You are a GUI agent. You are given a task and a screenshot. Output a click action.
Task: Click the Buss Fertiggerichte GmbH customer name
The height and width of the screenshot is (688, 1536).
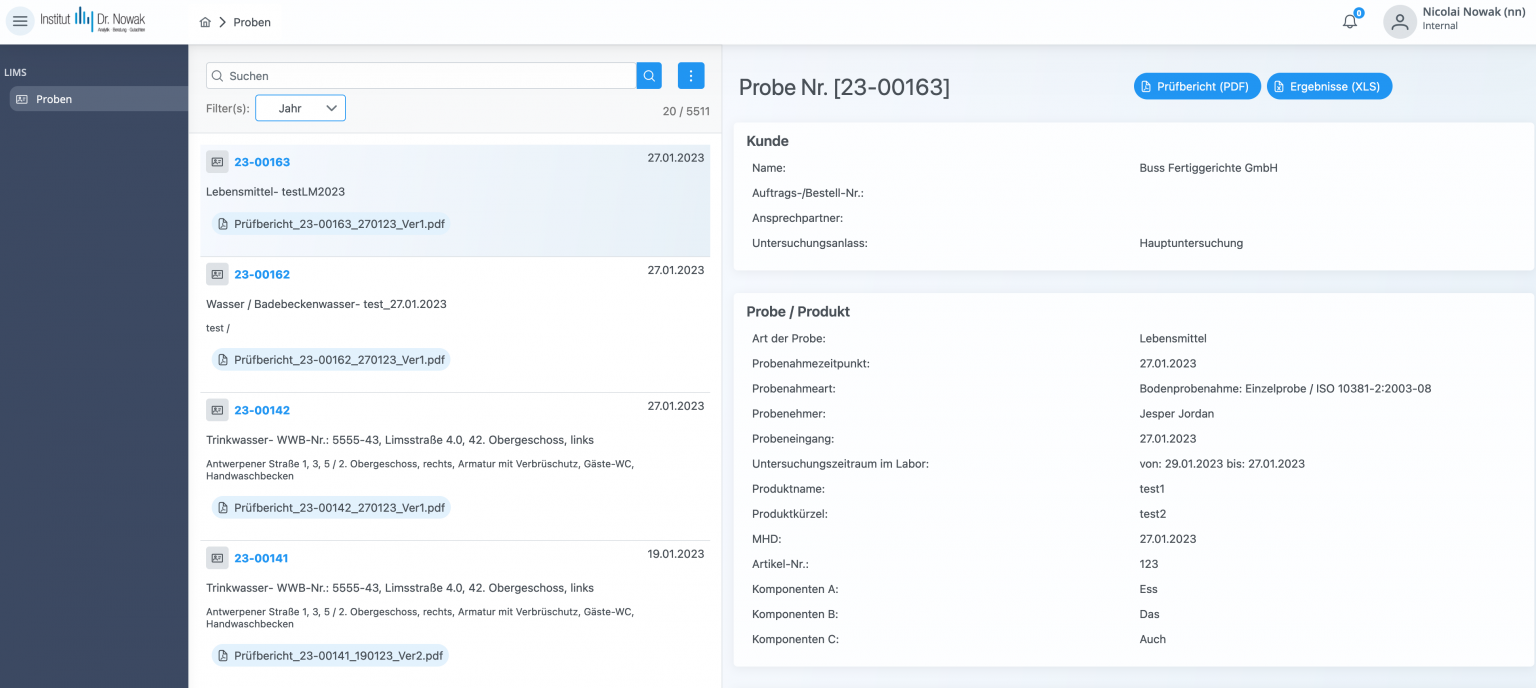pos(1208,168)
